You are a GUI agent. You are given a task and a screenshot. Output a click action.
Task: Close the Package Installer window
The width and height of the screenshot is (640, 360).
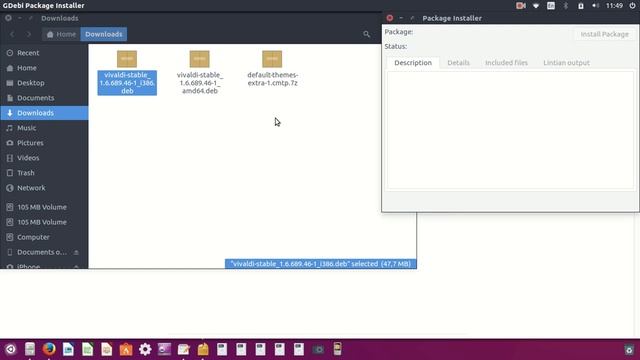pos(390,18)
